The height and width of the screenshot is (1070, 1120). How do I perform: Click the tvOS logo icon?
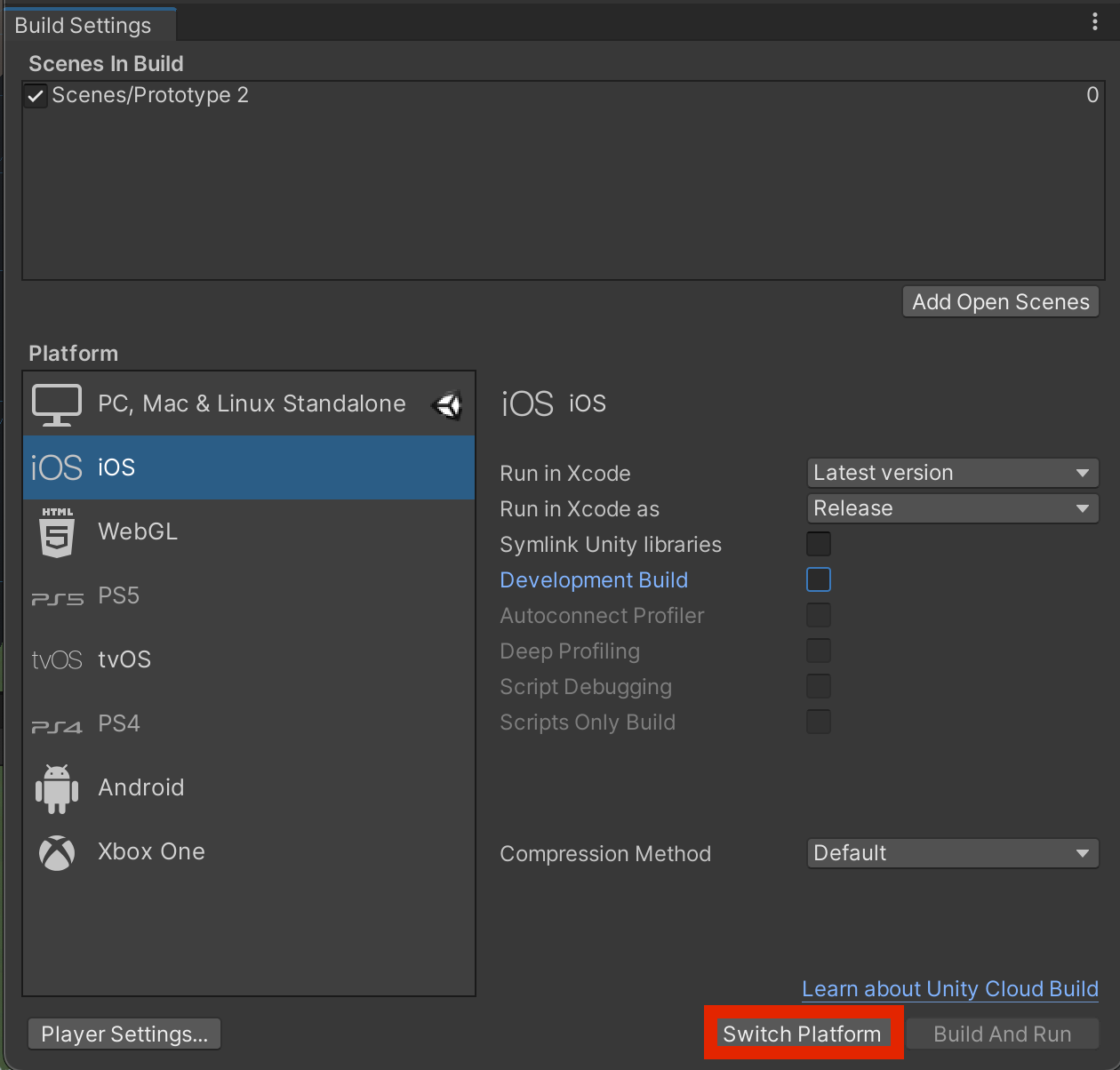pos(57,659)
